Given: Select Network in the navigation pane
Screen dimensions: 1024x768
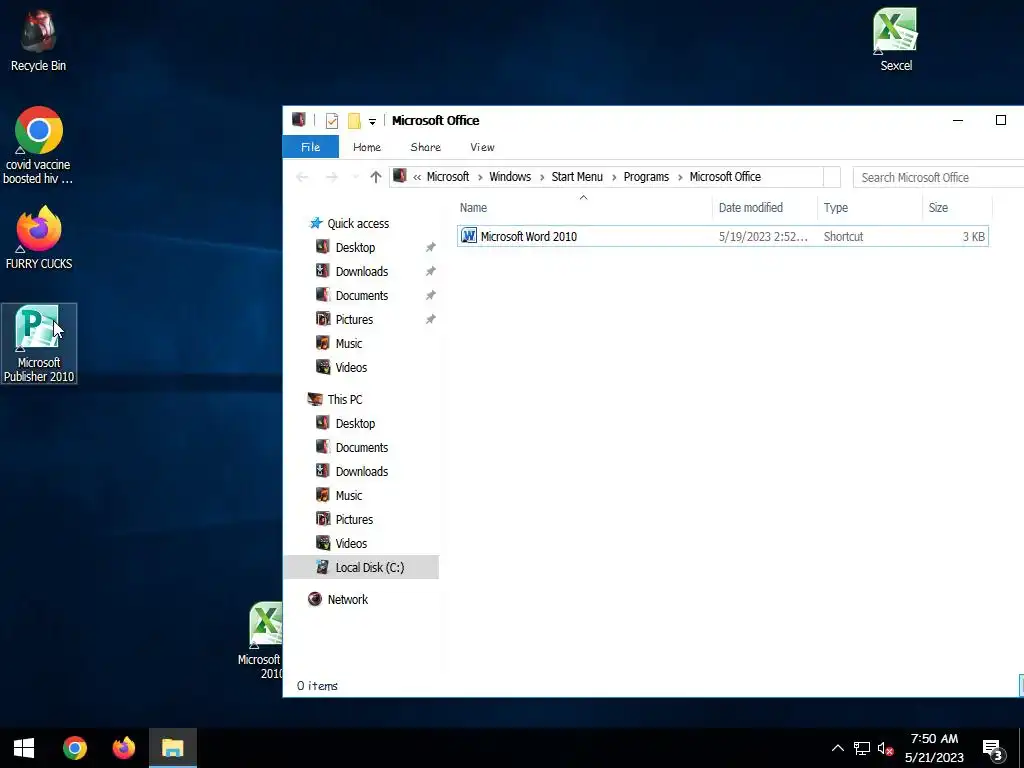Looking at the screenshot, I should coord(347,600).
